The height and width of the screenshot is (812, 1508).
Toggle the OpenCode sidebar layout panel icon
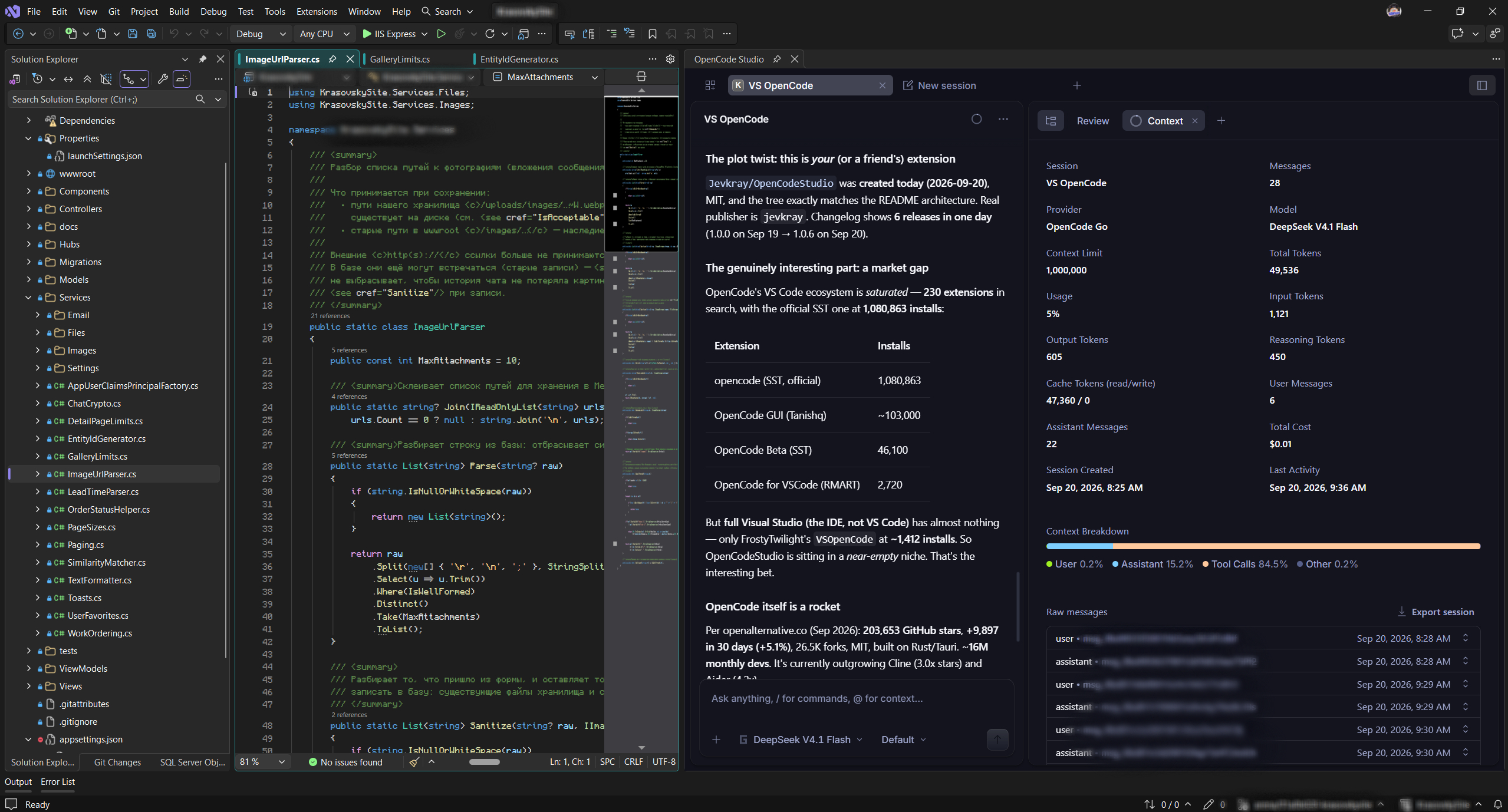tap(1481, 85)
